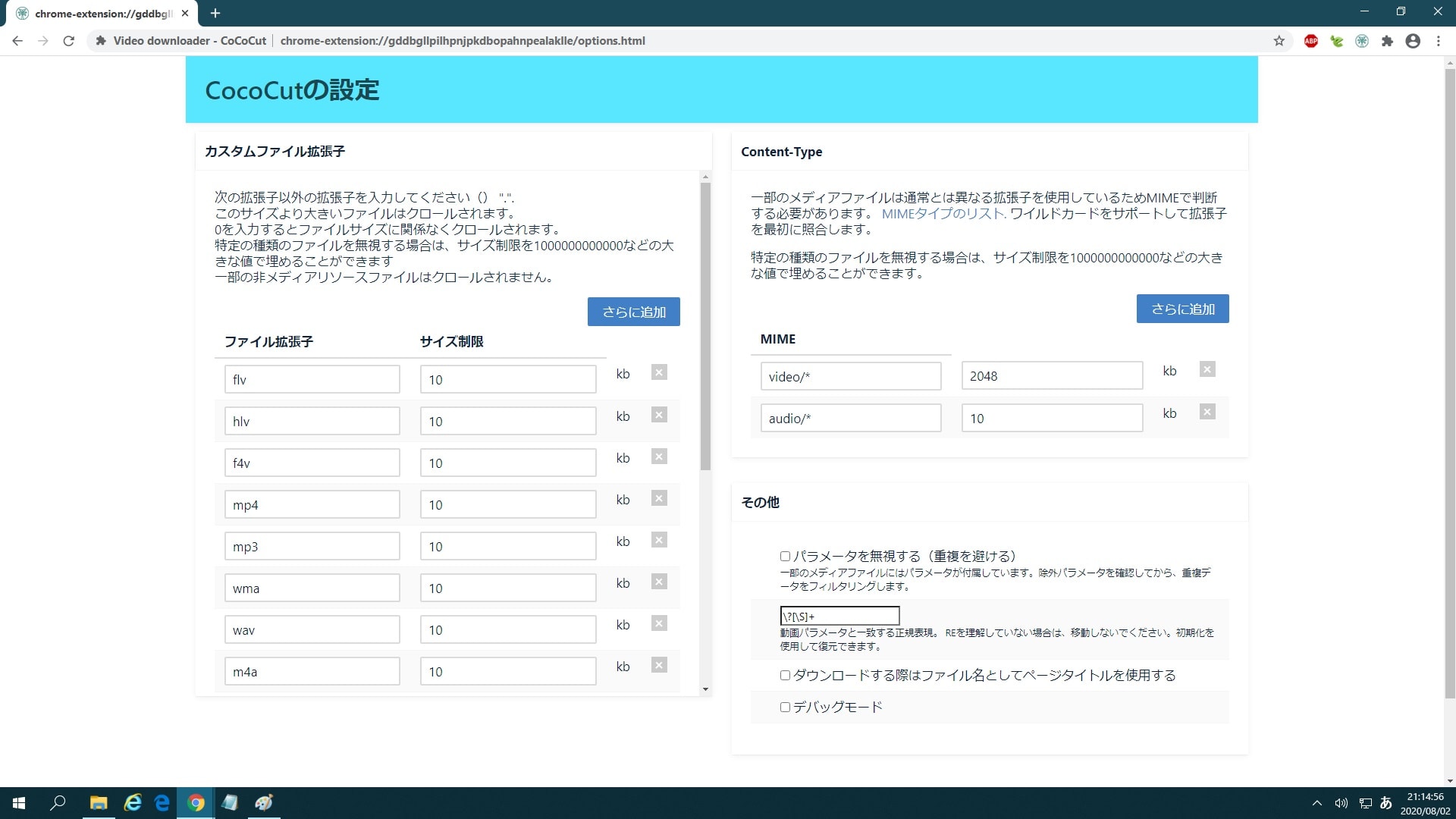Open Internet Explorer from the taskbar
The width and height of the screenshot is (1456, 819).
[133, 803]
